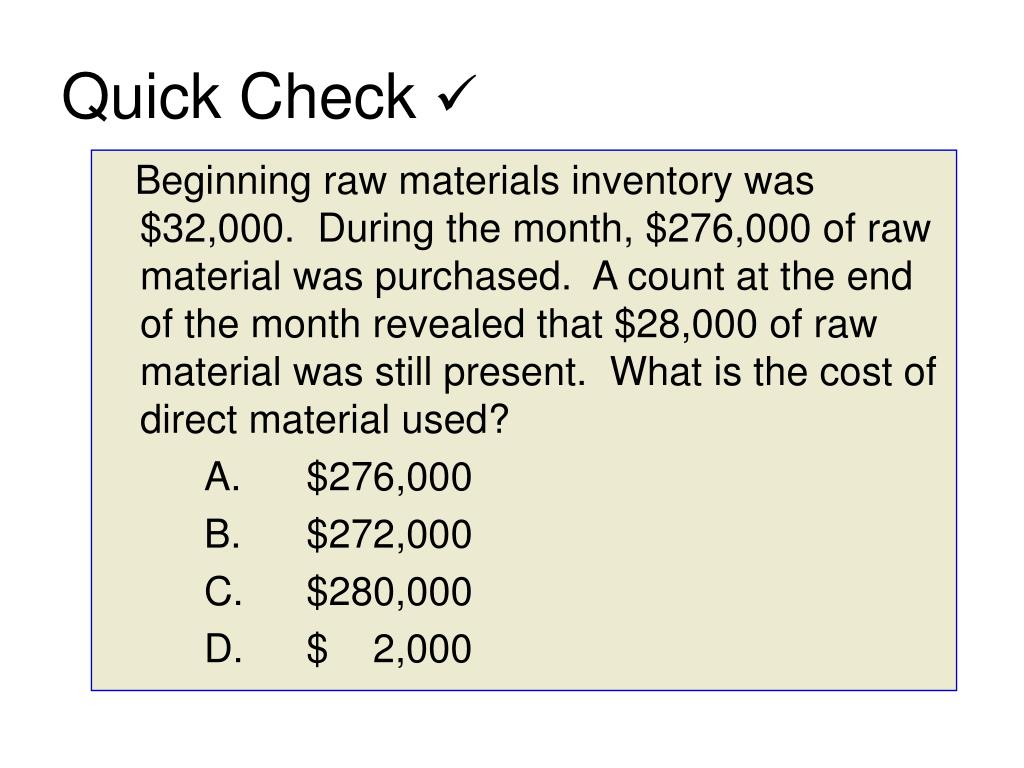The image size is (1024, 768).
Task: Click the phrase 'What is the cost of'
Action: pos(773,372)
